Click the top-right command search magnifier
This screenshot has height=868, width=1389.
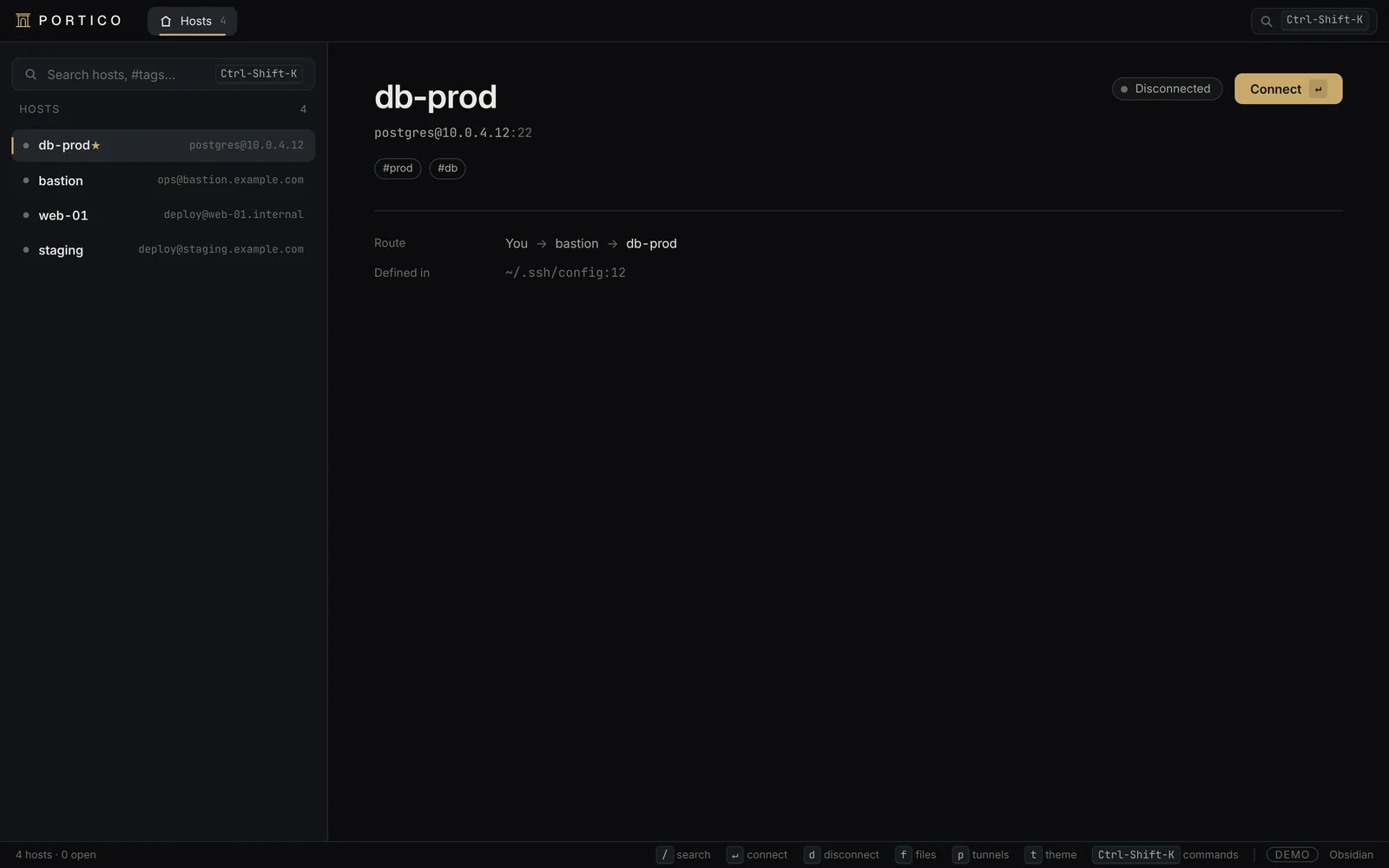[x=1267, y=21]
